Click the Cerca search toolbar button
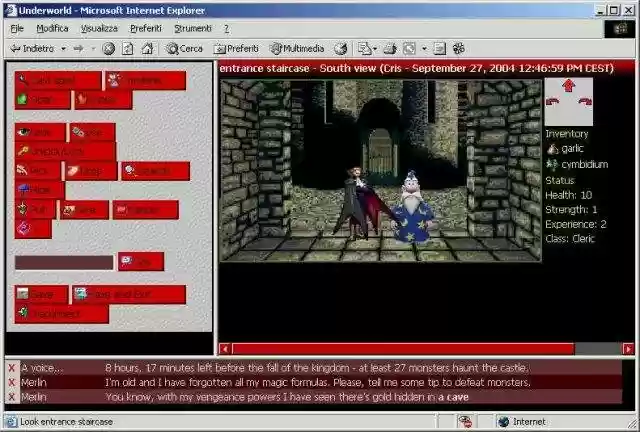This screenshot has width=640, height=432. [184, 49]
